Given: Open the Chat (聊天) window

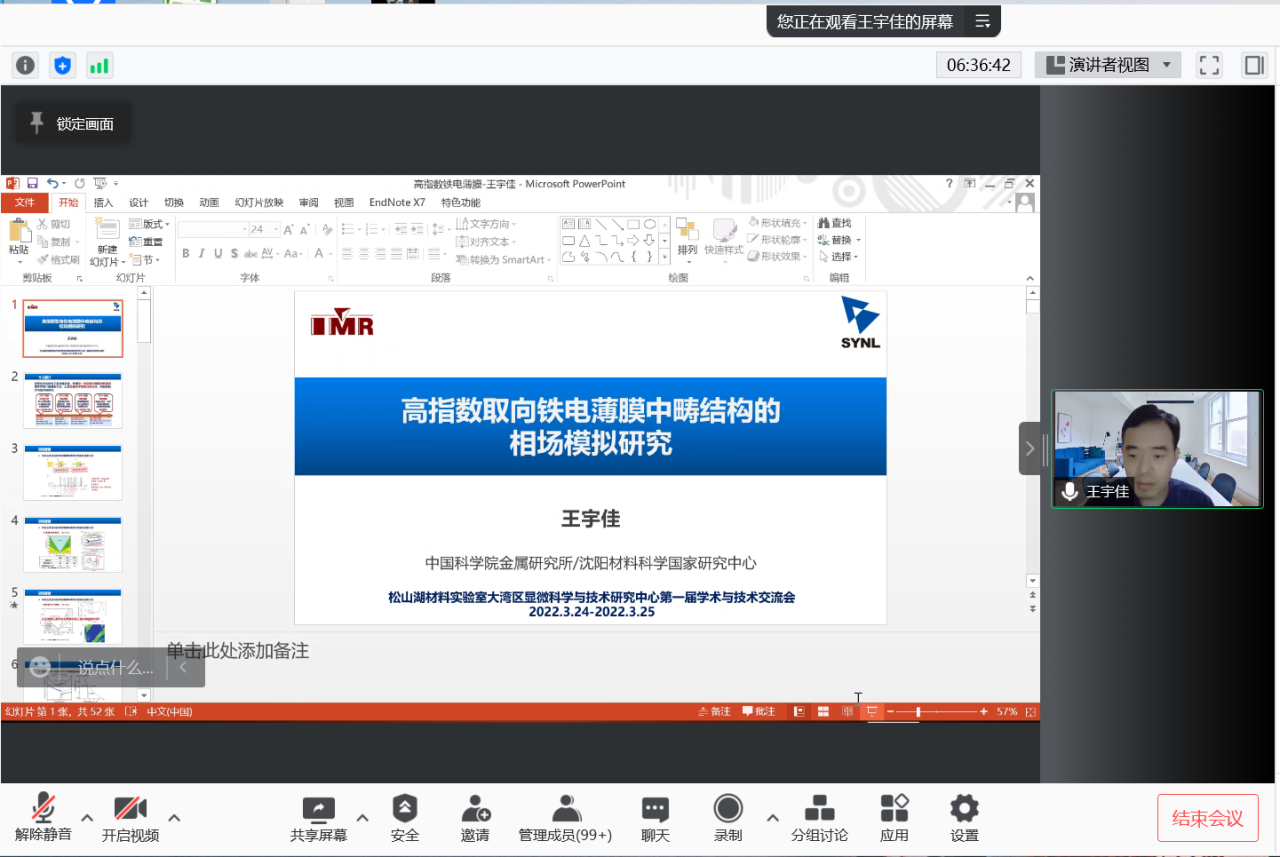Looking at the screenshot, I should 655,818.
